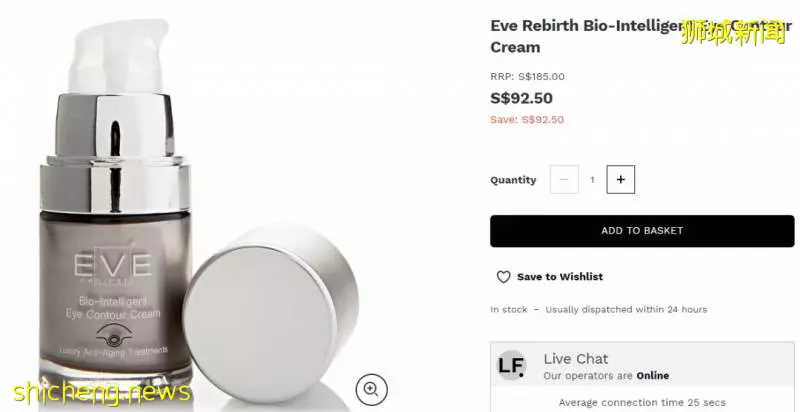Click the In stock dispatch notice
The height and width of the screenshot is (412, 800).
pos(598,310)
